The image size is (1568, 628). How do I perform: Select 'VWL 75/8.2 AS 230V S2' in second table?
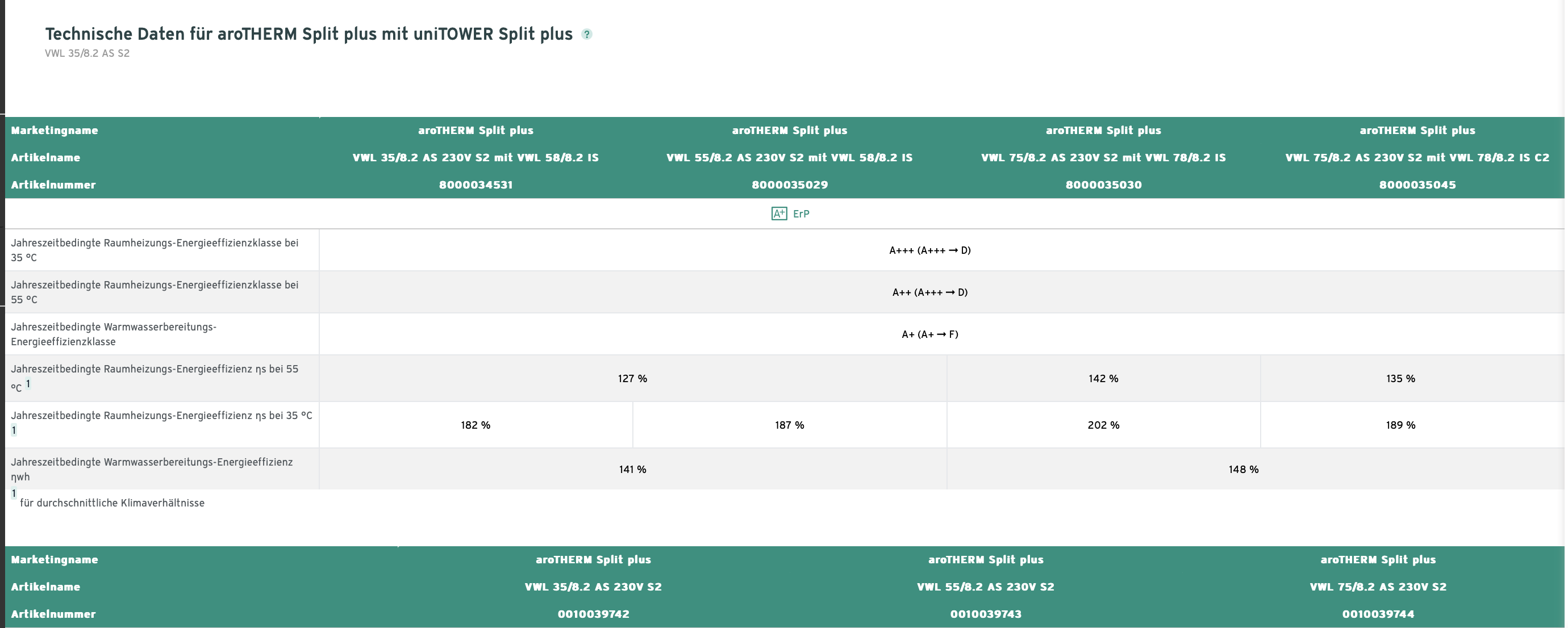(1378, 587)
